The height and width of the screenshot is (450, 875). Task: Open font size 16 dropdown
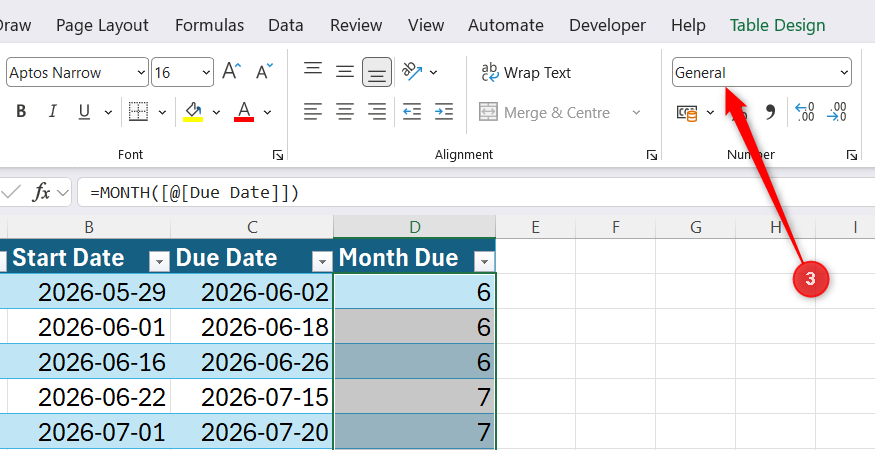(206, 73)
